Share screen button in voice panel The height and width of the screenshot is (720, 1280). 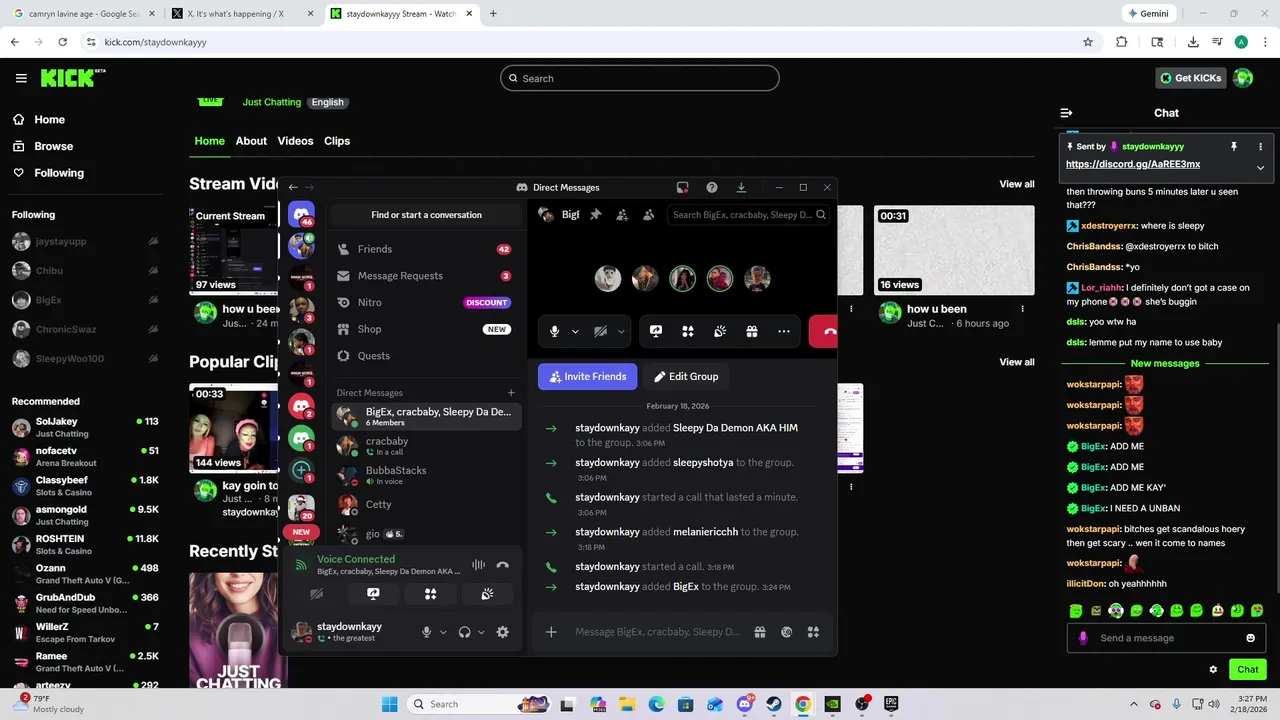coord(373,594)
